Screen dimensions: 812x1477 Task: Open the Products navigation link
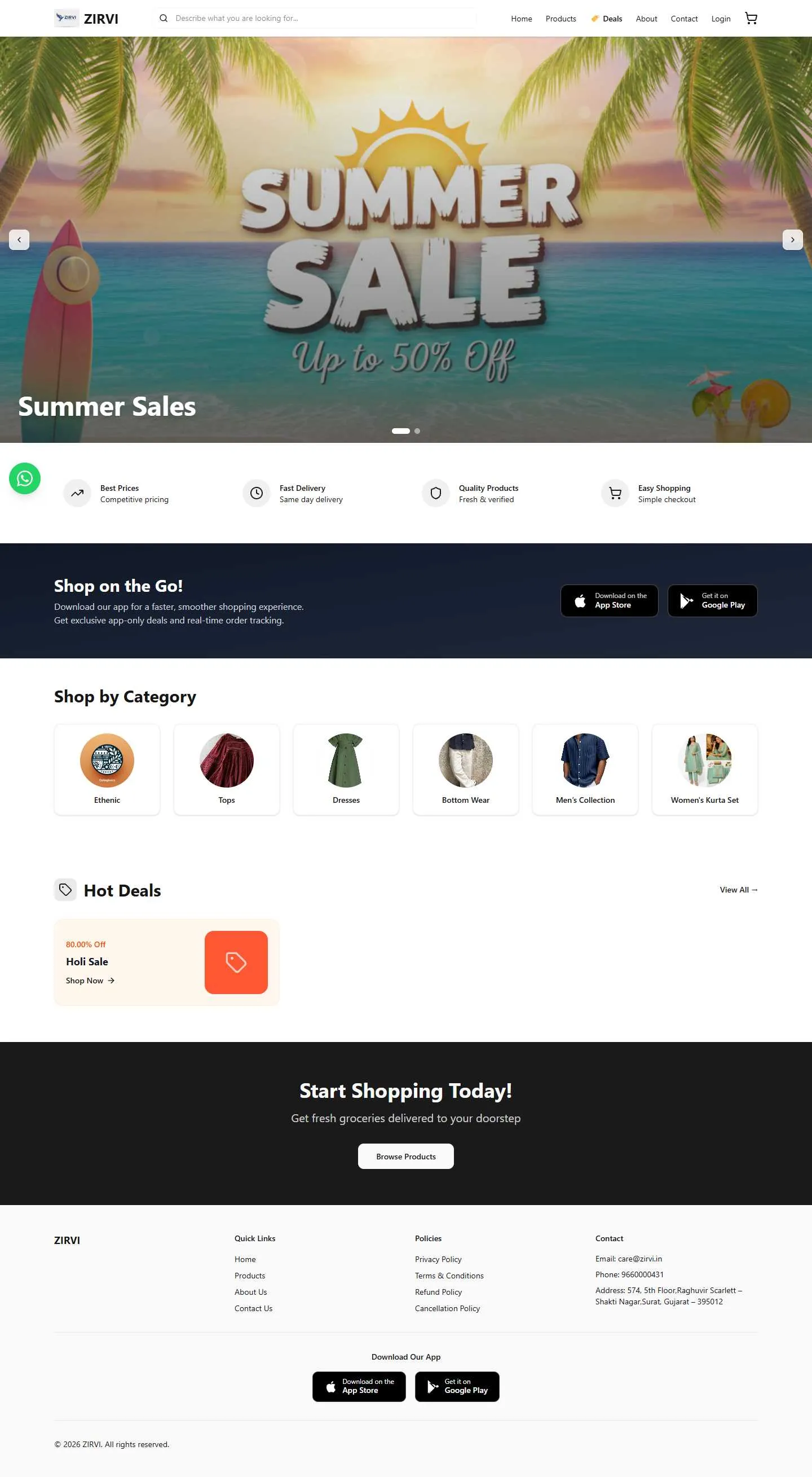[x=561, y=19]
